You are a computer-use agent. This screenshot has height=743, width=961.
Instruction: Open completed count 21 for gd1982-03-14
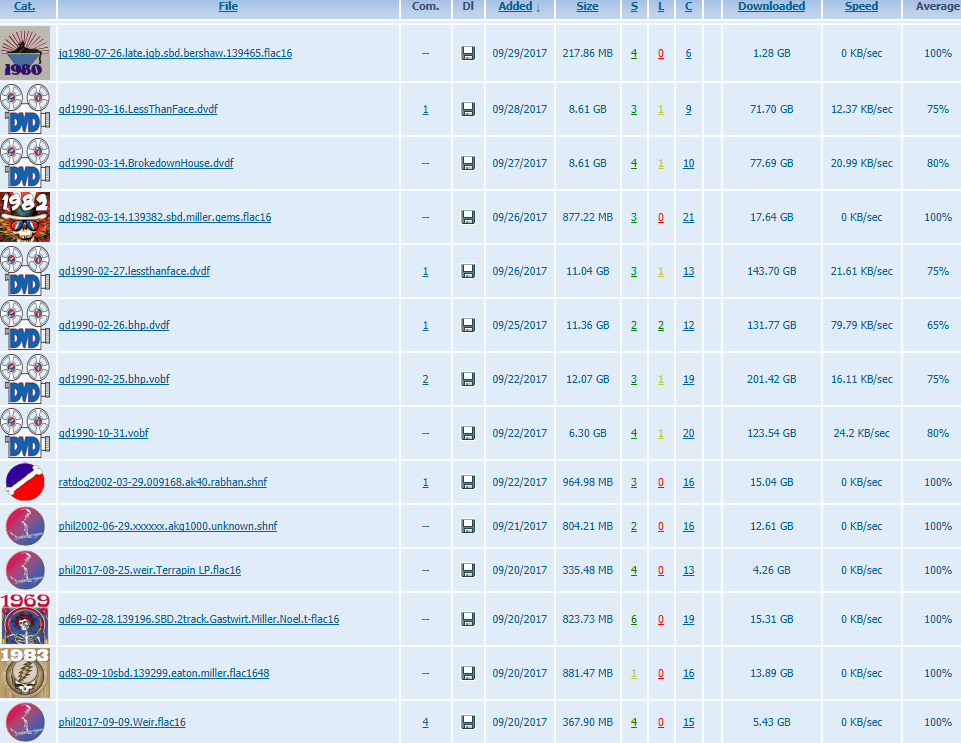(x=688, y=217)
